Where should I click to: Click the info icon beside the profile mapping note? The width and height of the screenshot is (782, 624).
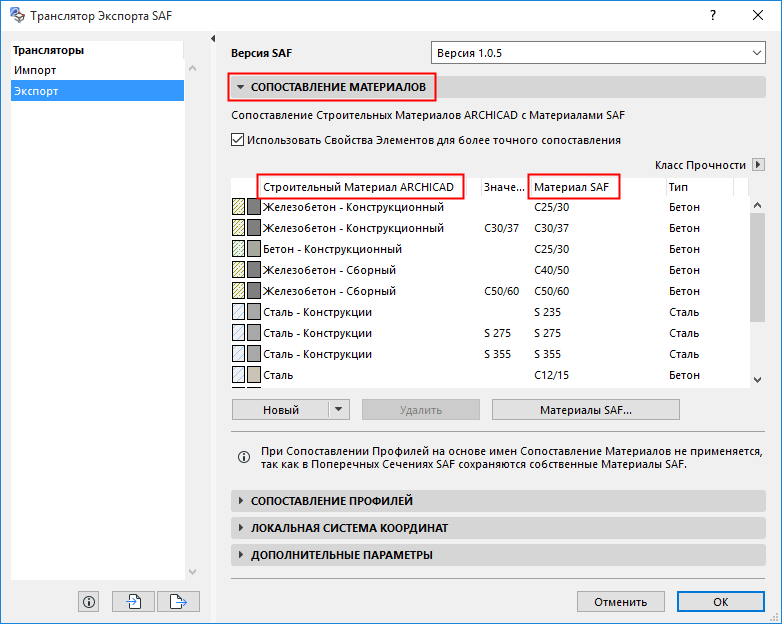[244, 457]
